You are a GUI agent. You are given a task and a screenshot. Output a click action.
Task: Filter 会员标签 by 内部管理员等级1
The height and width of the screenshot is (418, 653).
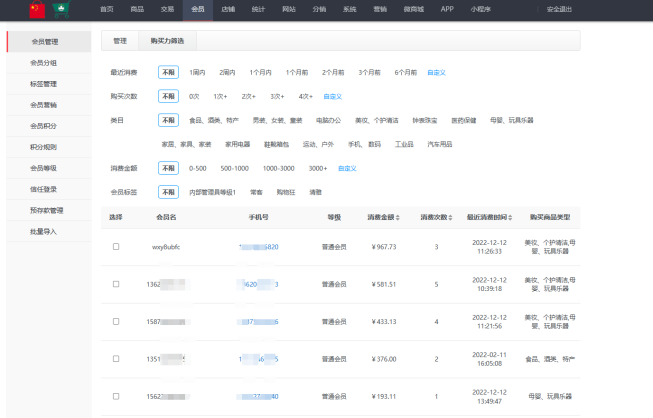click(212, 192)
